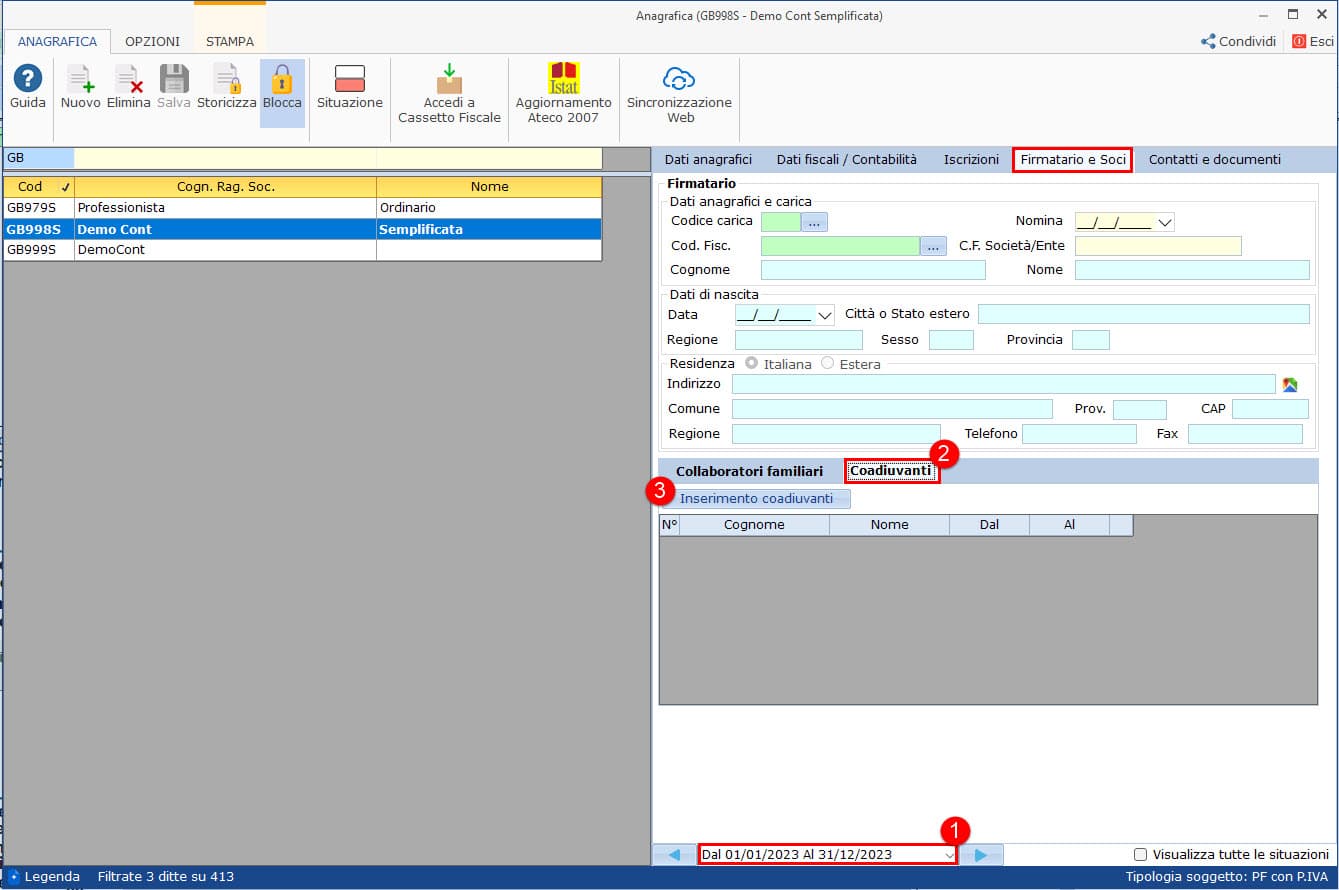Click the Esci exit icon
Viewport: 1339px width, 890px height.
[1299, 41]
